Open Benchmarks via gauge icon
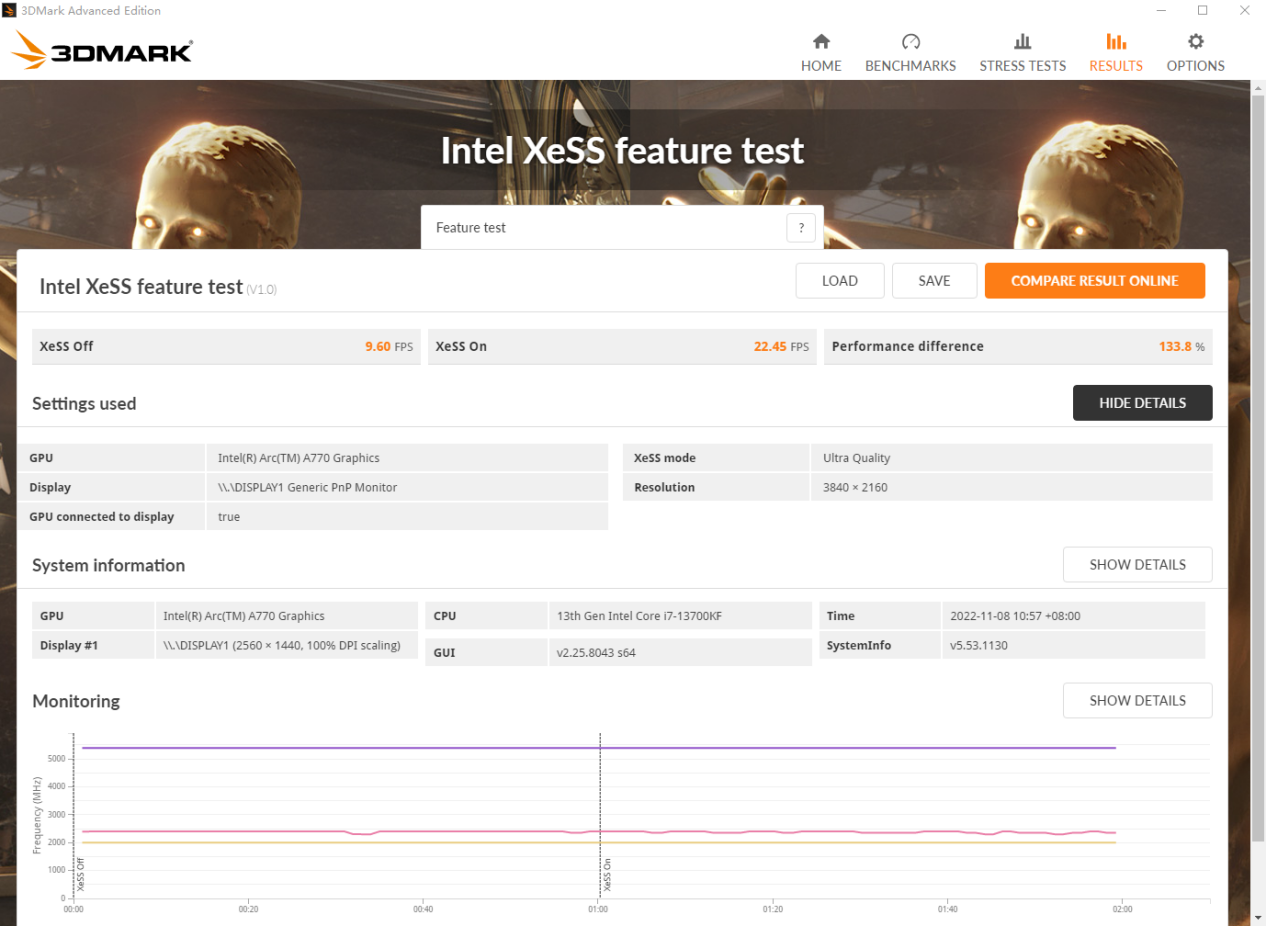 [x=910, y=41]
